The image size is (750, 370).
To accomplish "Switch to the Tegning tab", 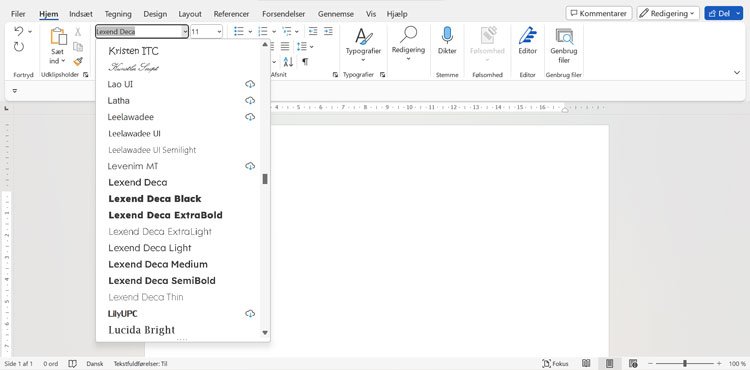I will [x=118, y=14].
